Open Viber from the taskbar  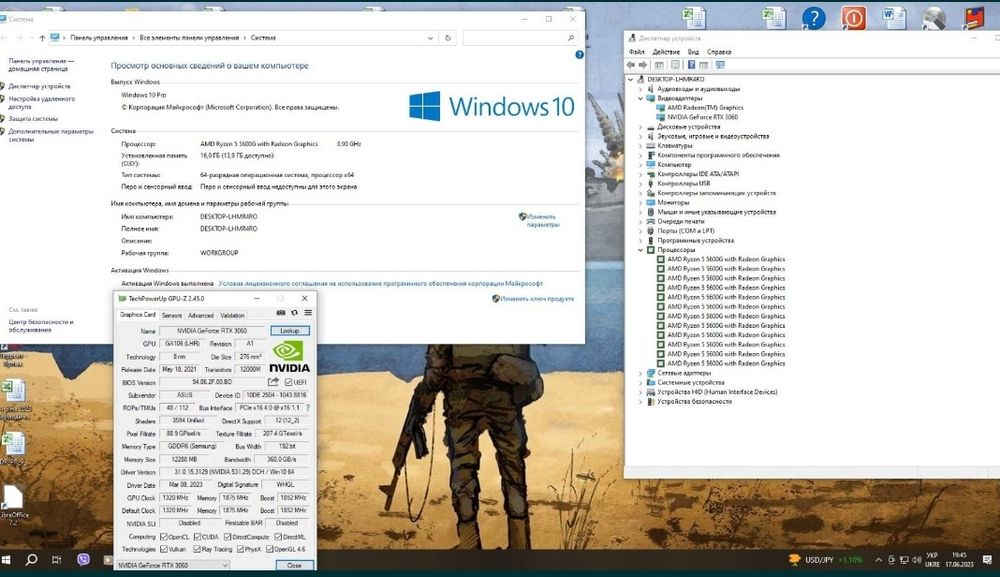click(x=83, y=560)
